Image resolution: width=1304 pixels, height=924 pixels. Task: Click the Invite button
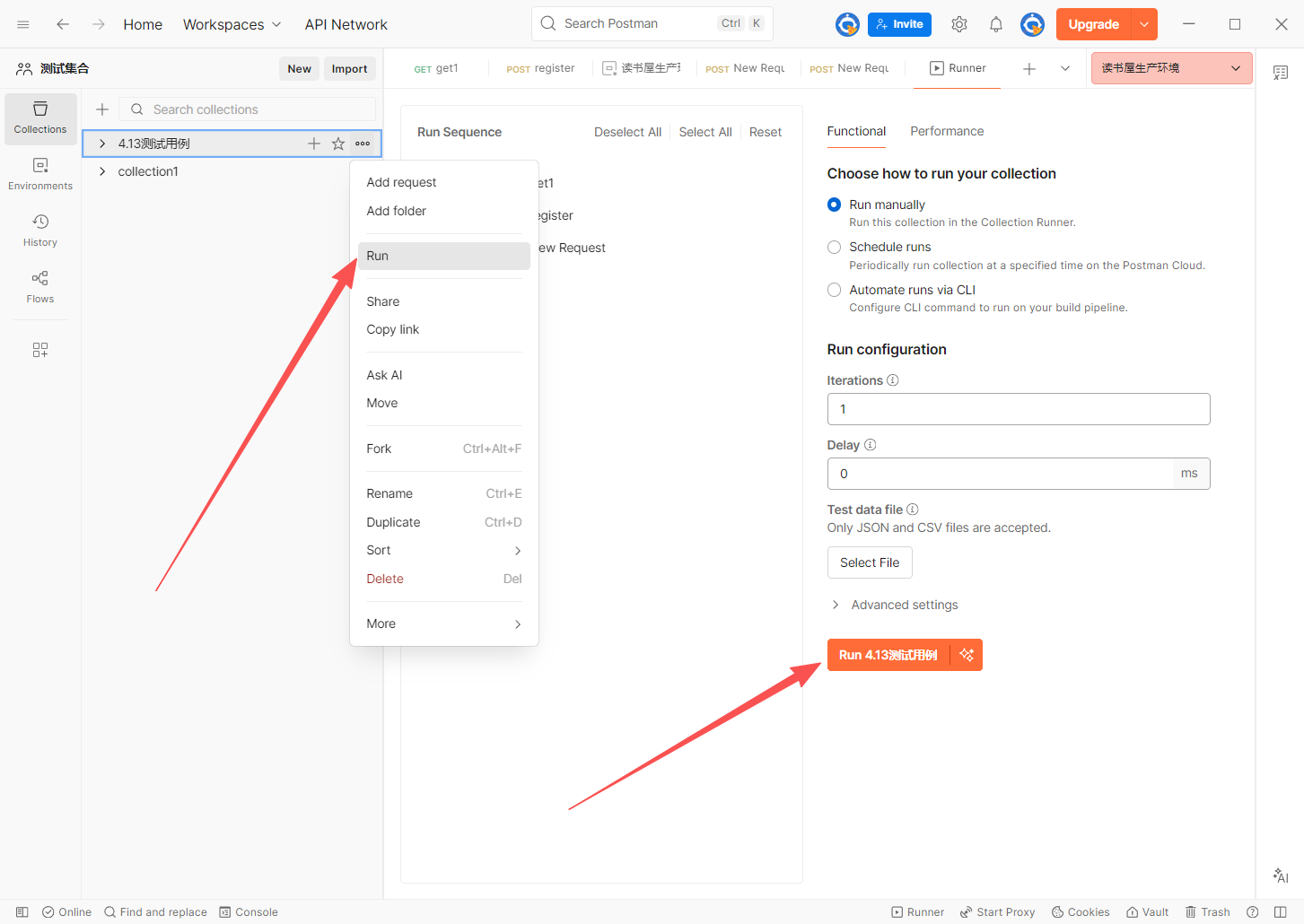tap(899, 24)
